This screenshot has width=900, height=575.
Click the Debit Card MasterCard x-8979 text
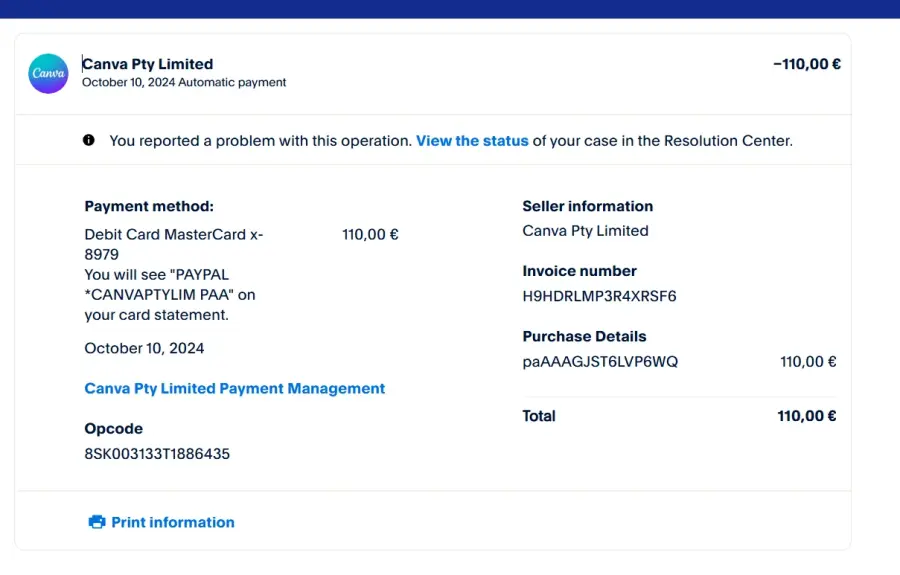coord(174,244)
